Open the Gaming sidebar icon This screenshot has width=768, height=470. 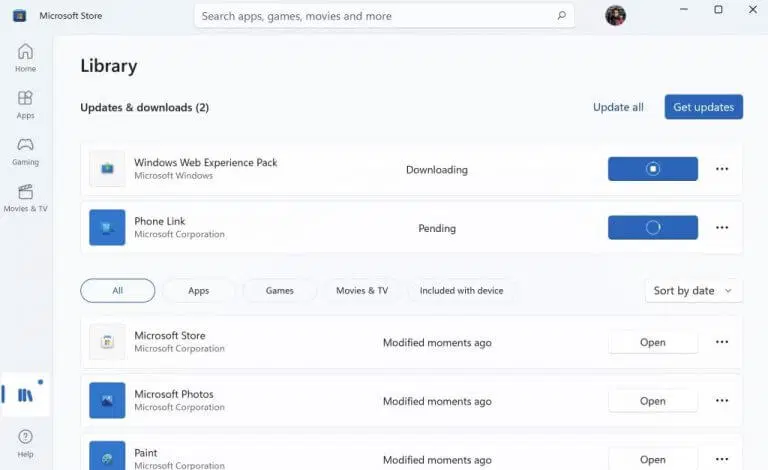[x=25, y=144]
